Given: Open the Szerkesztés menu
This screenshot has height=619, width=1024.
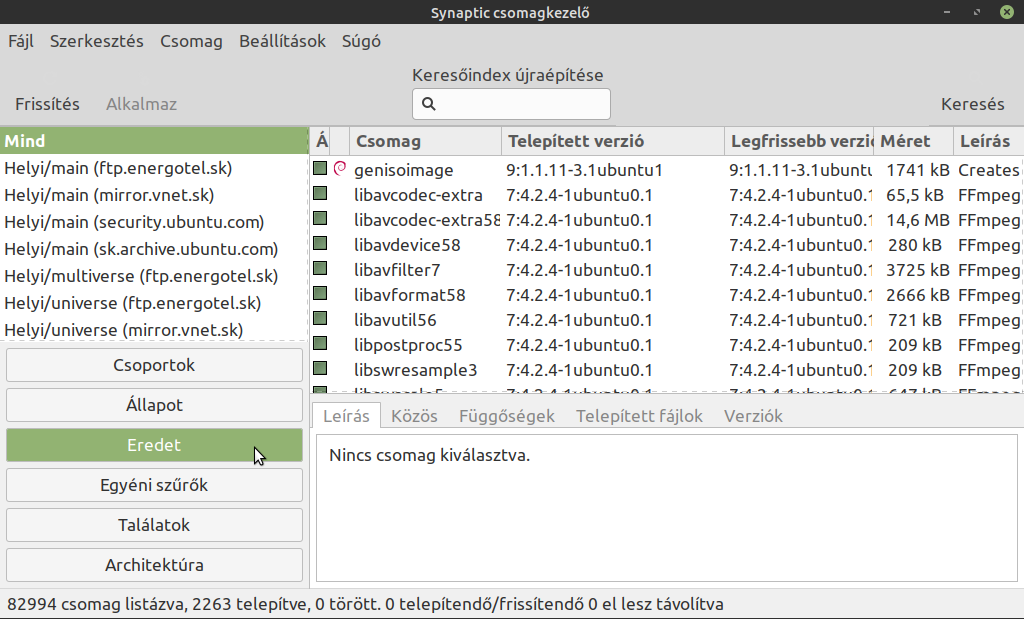Looking at the screenshot, I should point(97,41).
